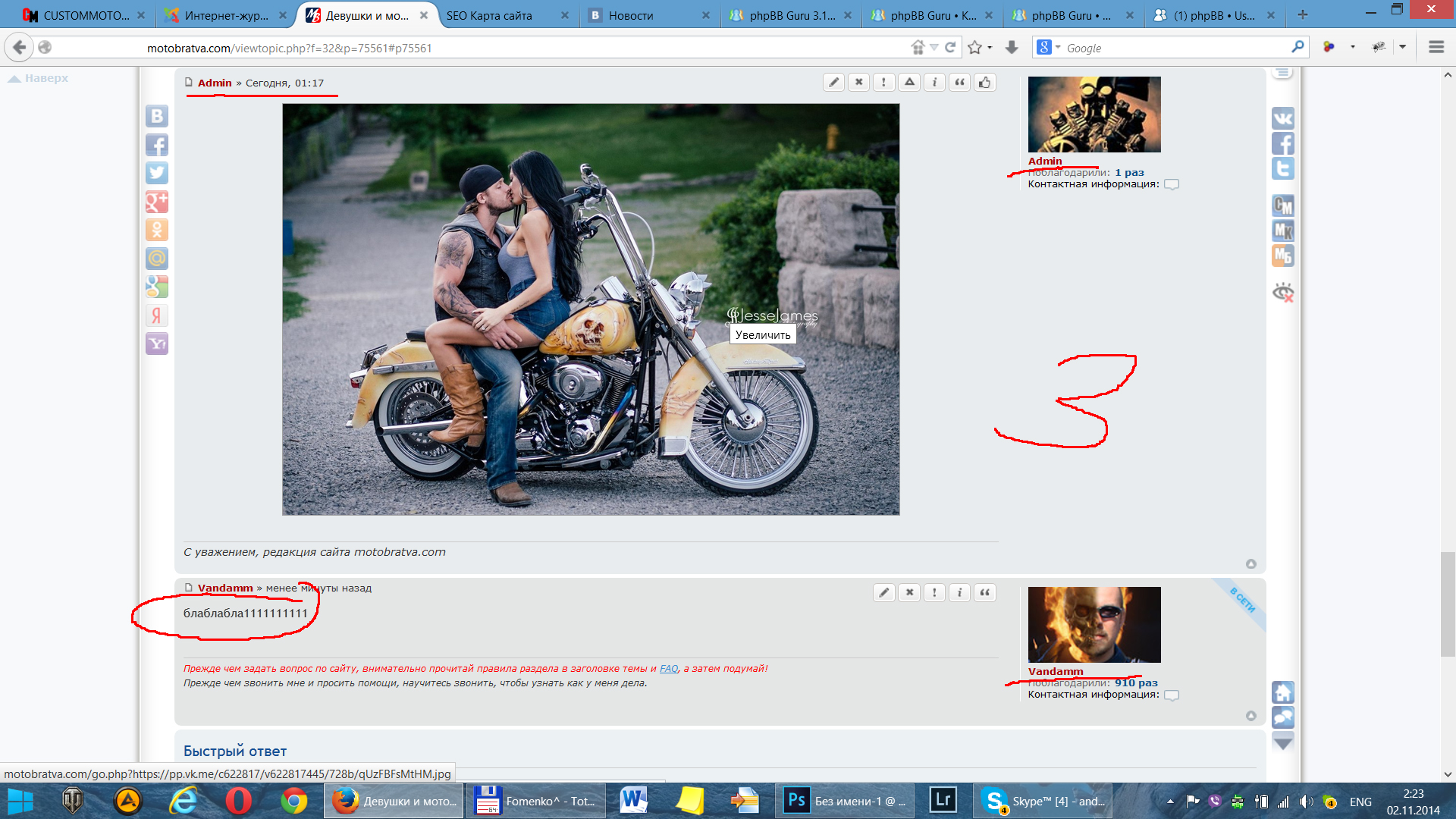1456x819 pixels.
Task: Click the Yandex share icon
Action: [x=158, y=313]
